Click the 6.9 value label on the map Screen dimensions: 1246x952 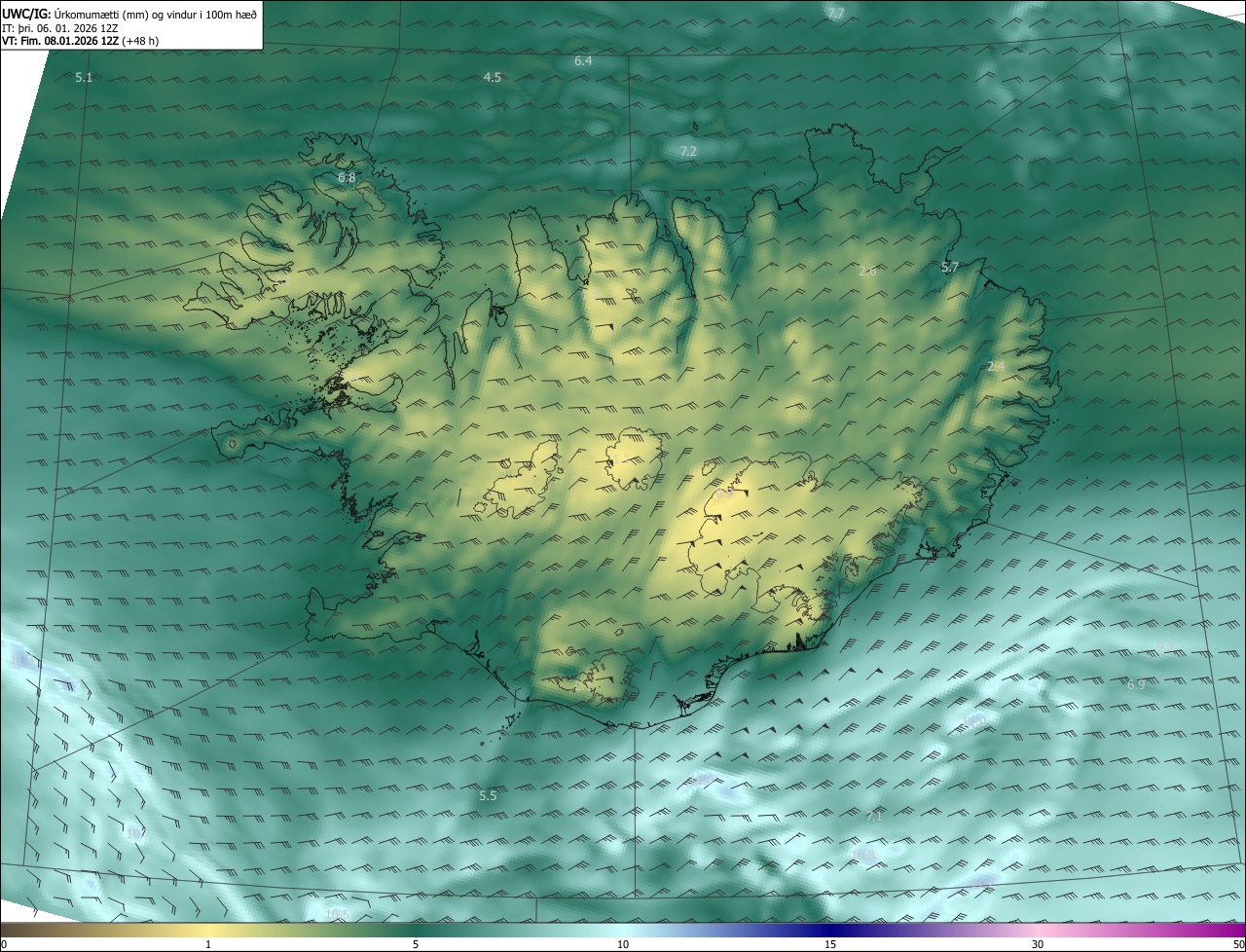[x=1136, y=685]
